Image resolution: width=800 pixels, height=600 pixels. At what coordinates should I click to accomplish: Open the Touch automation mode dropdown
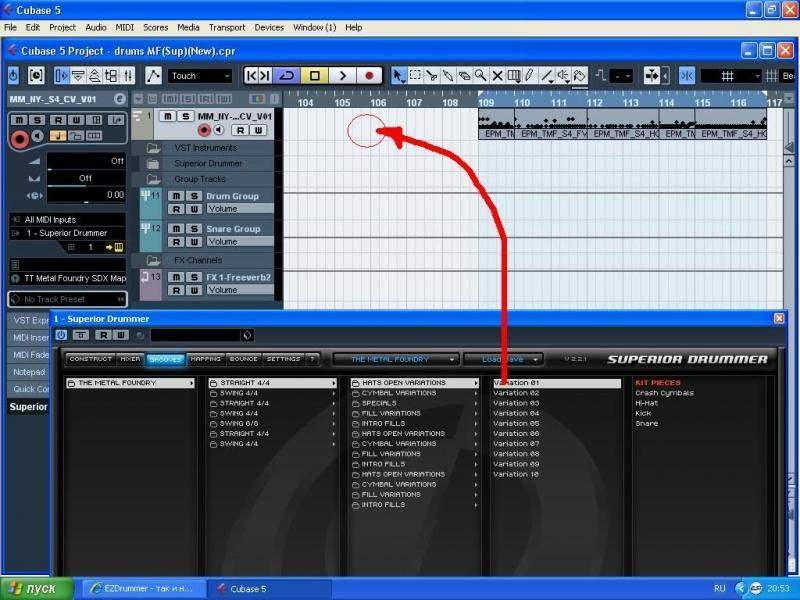point(200,76)
